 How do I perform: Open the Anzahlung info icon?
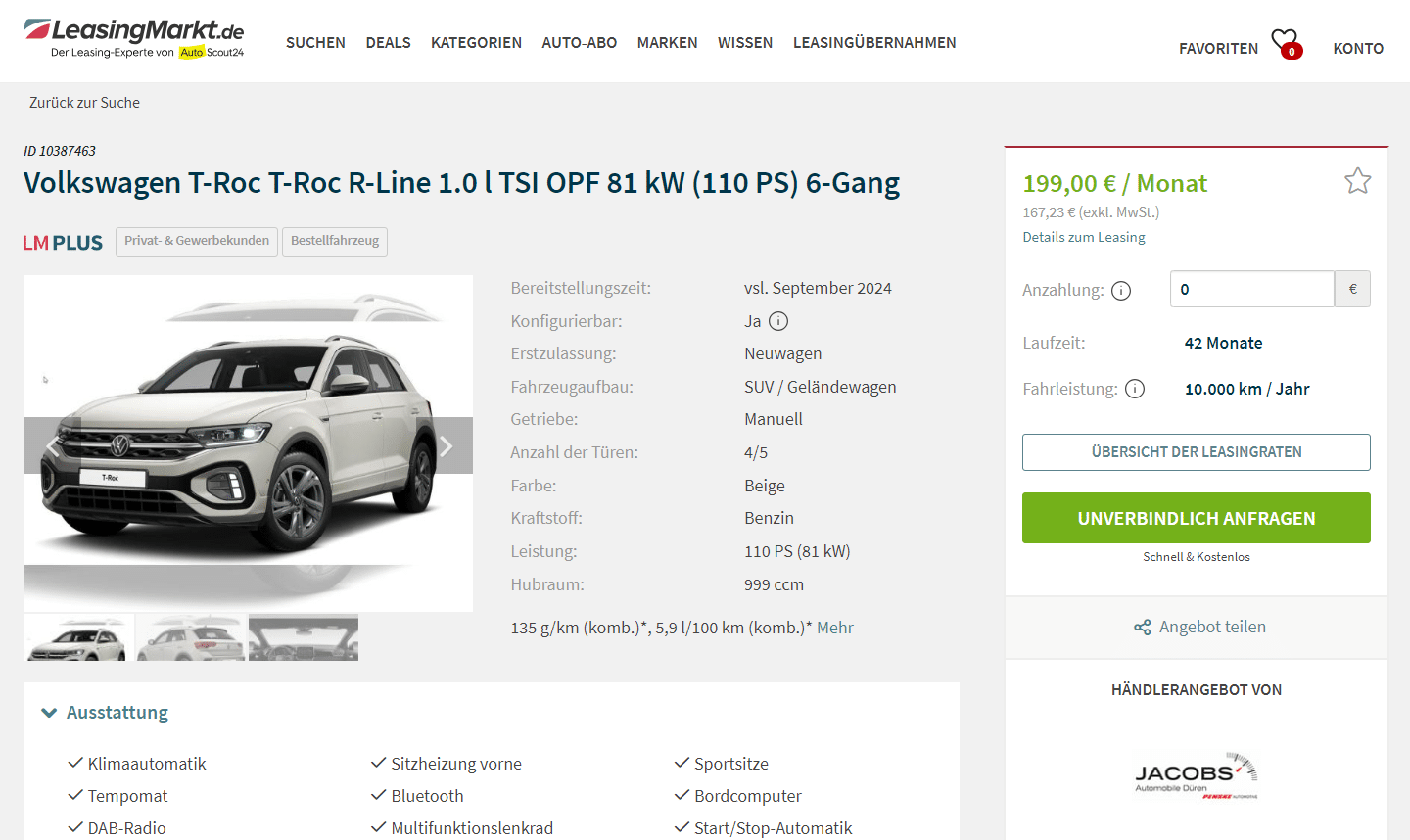pos(1121,291)
